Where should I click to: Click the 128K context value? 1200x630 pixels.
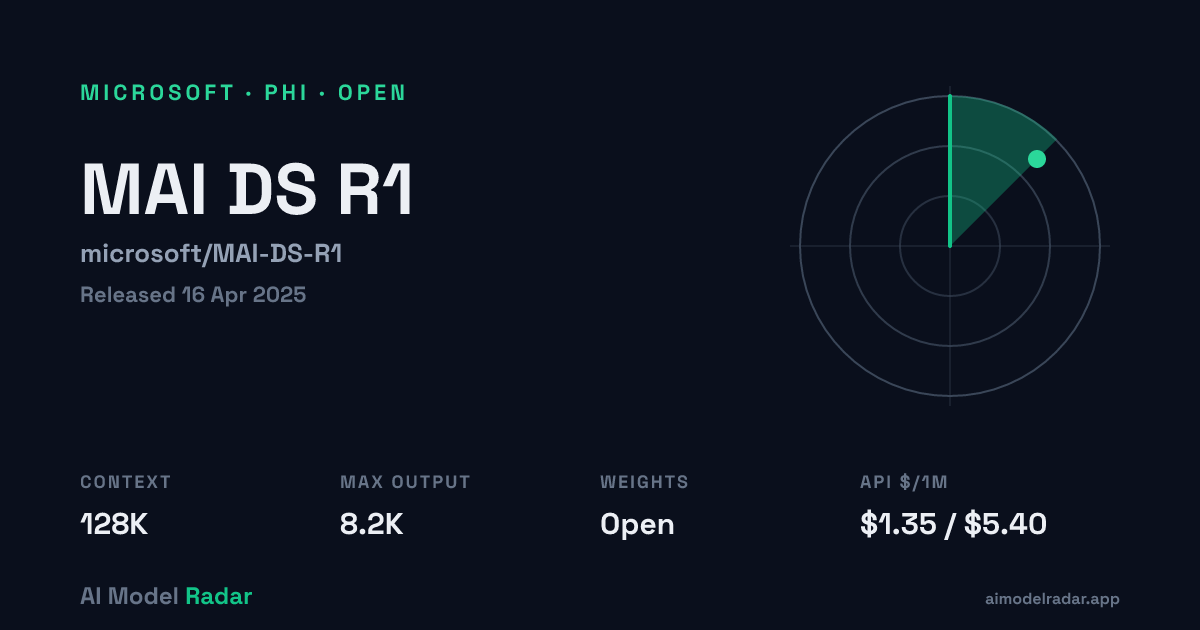click(114, 524)
